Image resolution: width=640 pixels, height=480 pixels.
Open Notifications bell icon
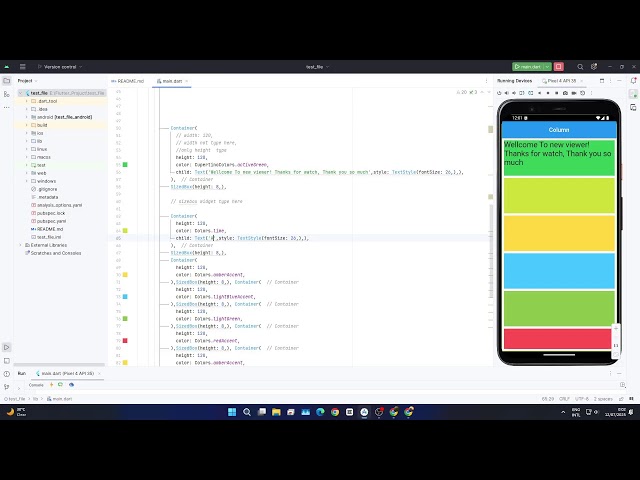[633, 81]
